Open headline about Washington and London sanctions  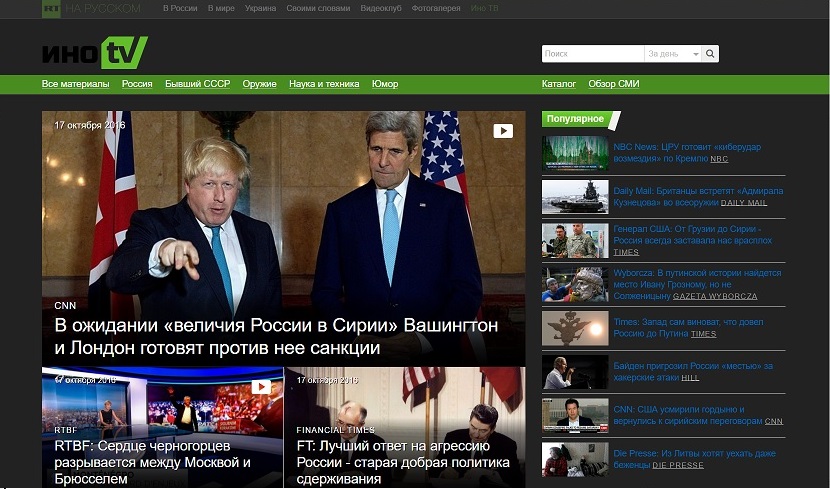[276, 336]
